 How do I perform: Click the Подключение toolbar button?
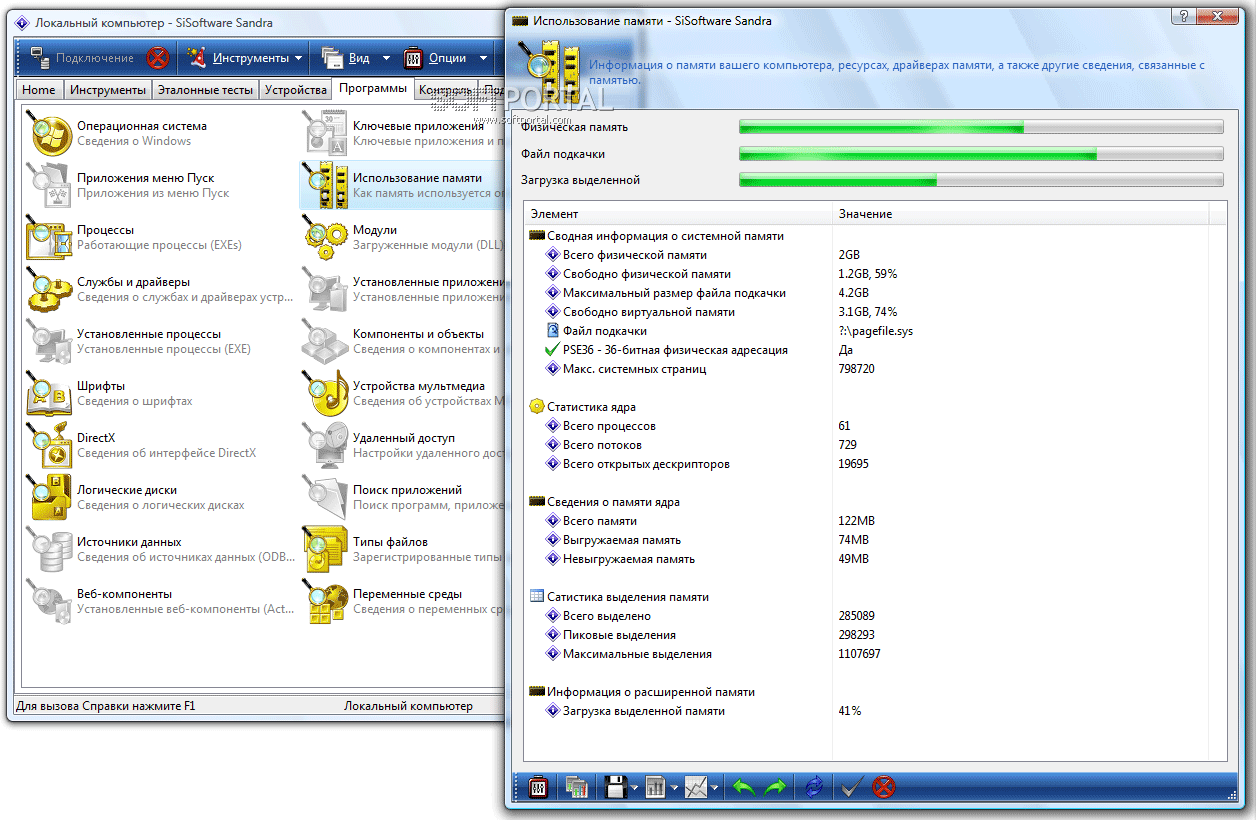coord(81,58)
